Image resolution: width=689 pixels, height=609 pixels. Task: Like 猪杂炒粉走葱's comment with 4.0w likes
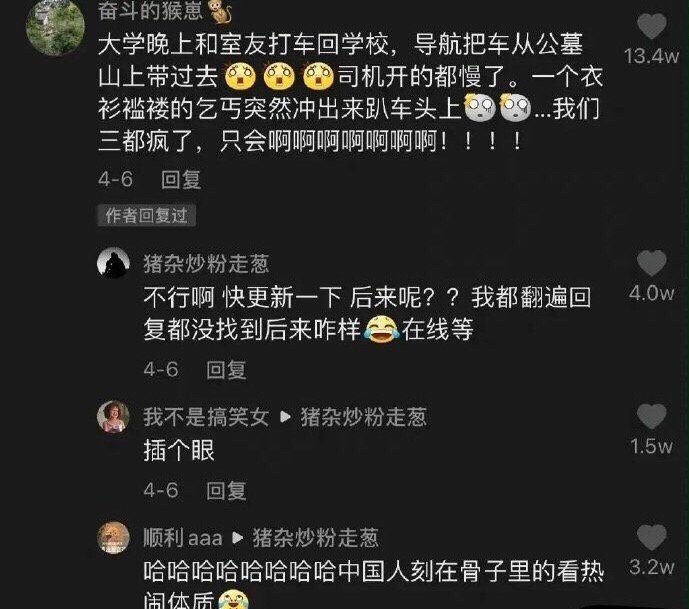[652, 263]
